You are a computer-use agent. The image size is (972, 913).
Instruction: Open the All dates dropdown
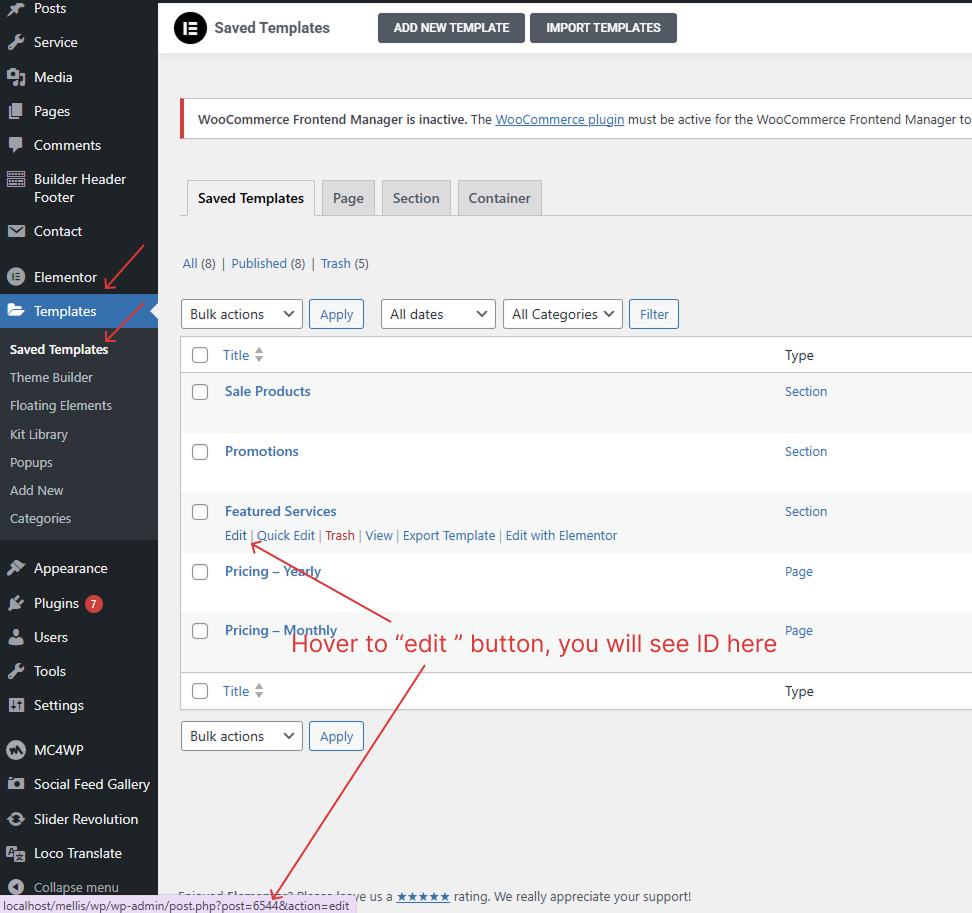[x=438, y=314]
